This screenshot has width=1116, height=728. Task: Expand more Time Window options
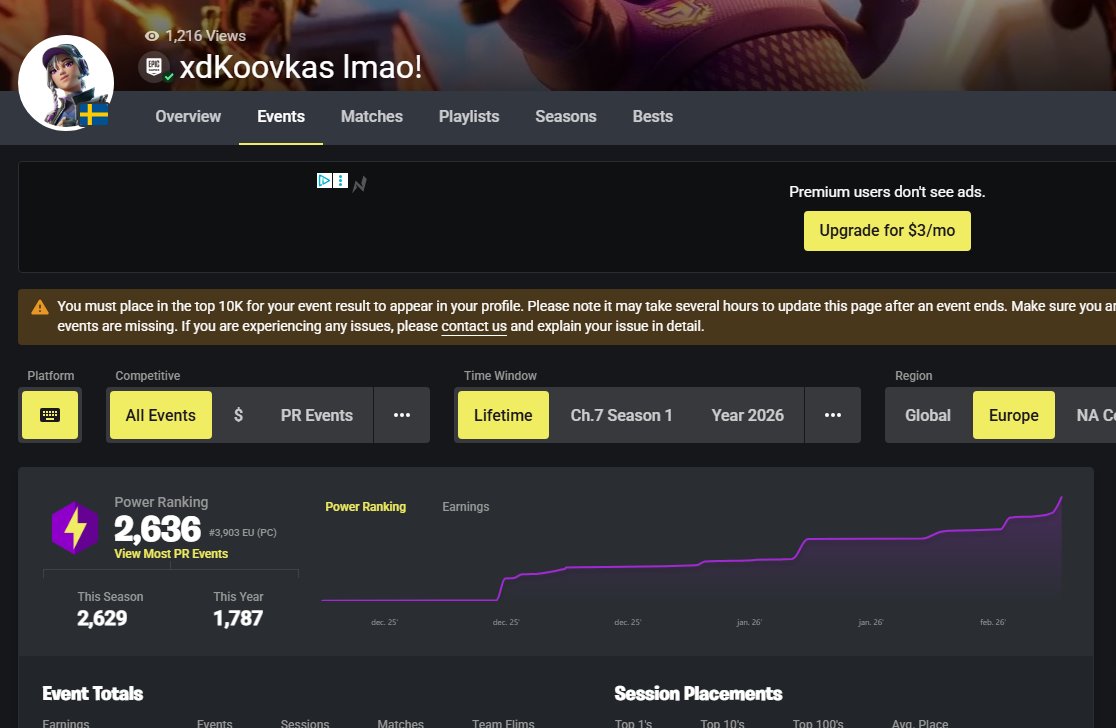[833, 415]
